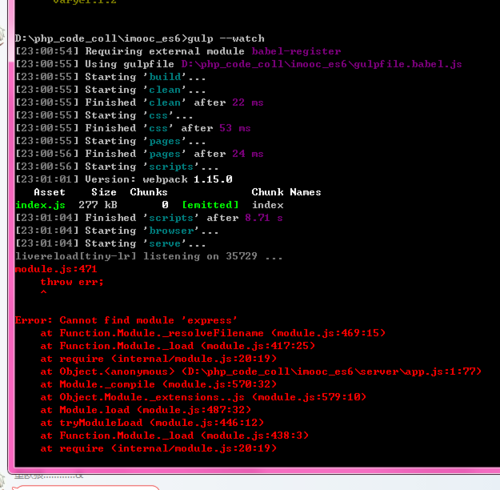Click "Finished 'css' after 53 ms" line
The width and height of the screenshot is (500, 490).
[133, 128]
